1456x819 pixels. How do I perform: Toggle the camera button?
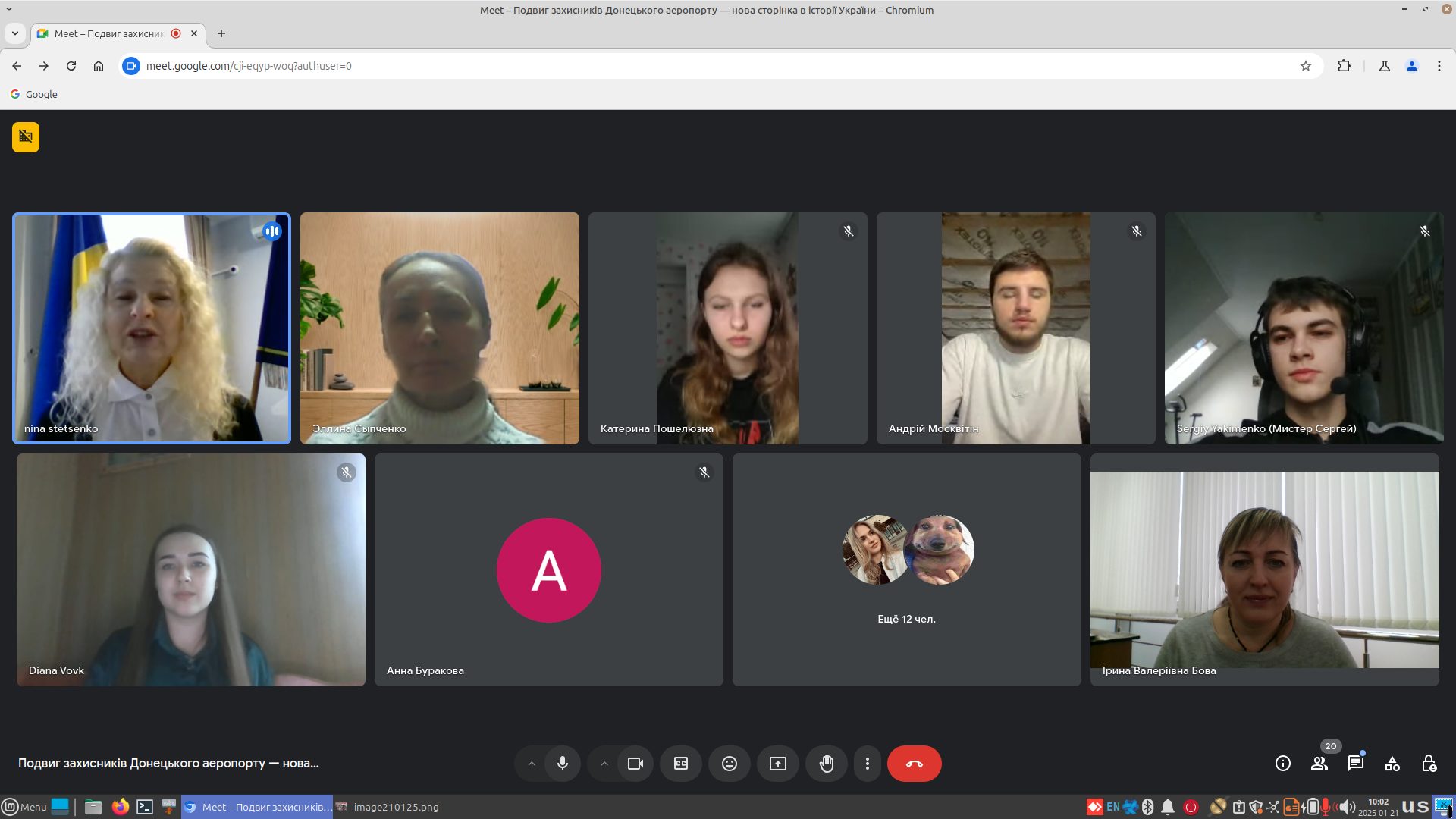[635, 764]
